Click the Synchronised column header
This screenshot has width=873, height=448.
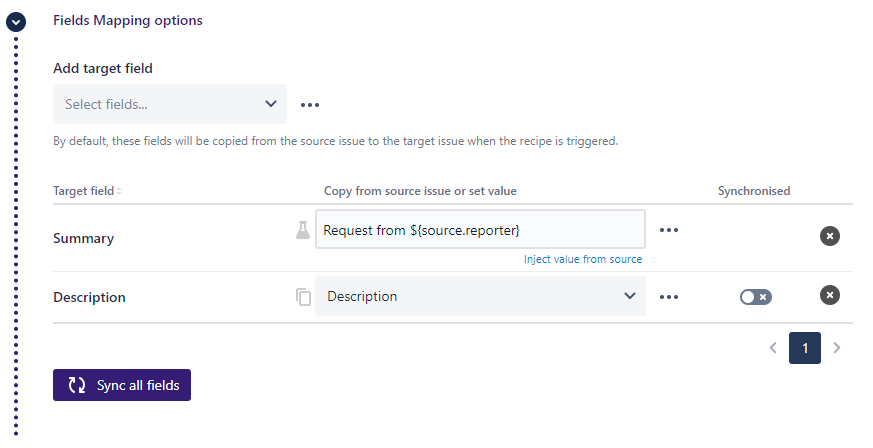pos(754,191)
